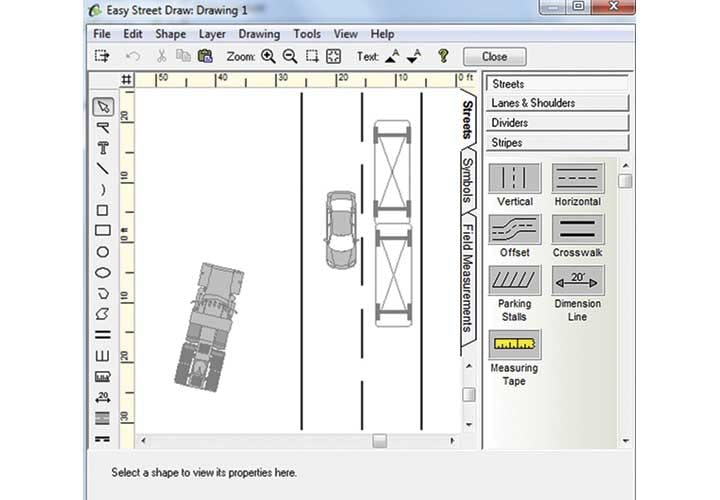Expand the Dividers category
The width and height of the screenshot is (720, 500).
(x=557, y=123)
